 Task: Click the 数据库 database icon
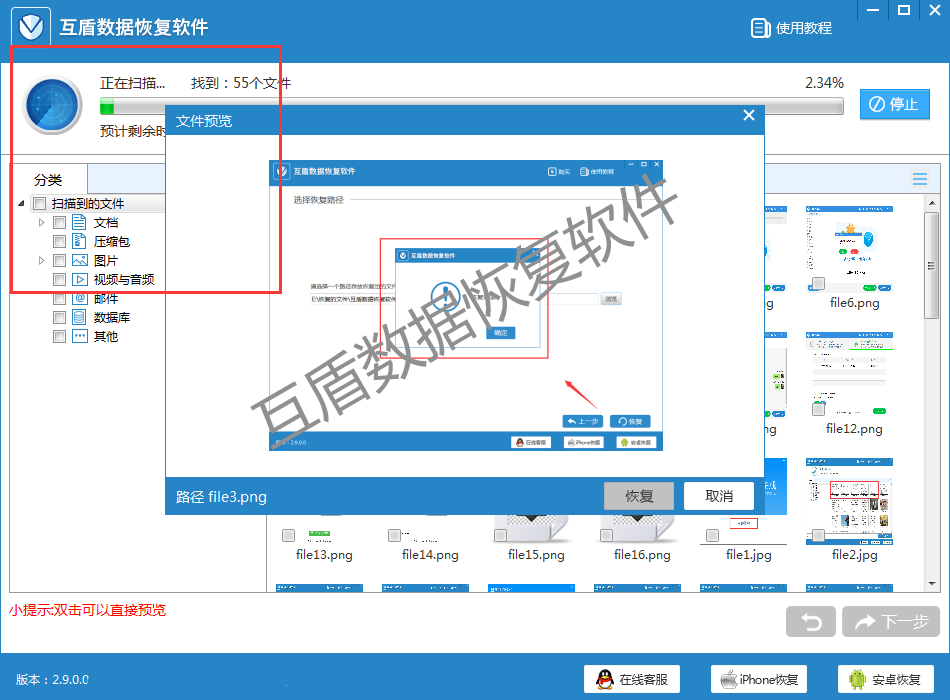[x=79, y=318]
